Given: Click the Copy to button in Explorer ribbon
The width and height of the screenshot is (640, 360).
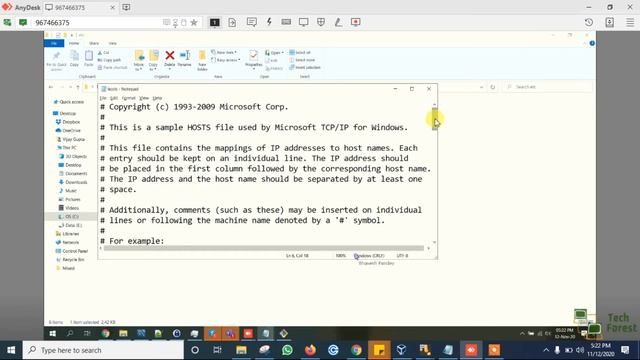Looking at the screenshot, I should (153, 60).
